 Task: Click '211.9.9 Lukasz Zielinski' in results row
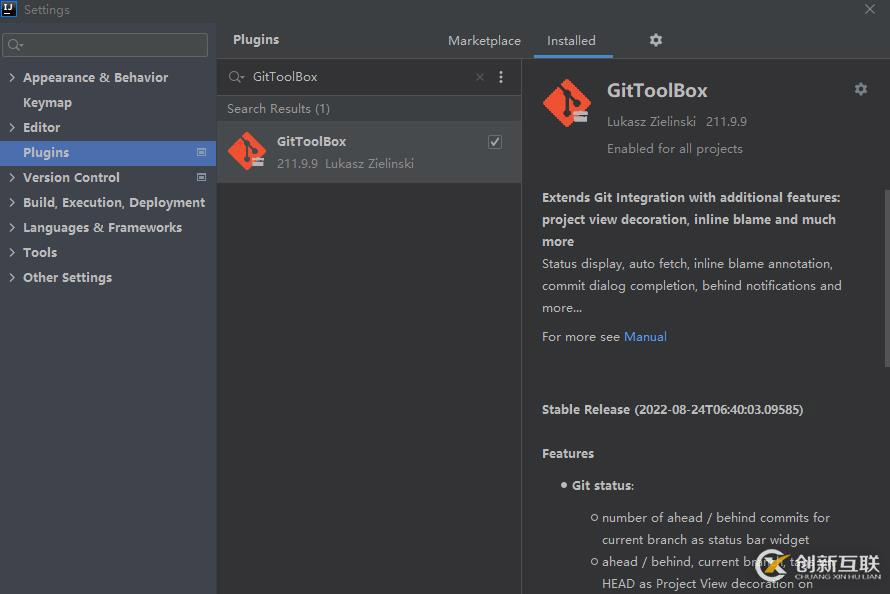pyautogui.click(x=345, y=163)
